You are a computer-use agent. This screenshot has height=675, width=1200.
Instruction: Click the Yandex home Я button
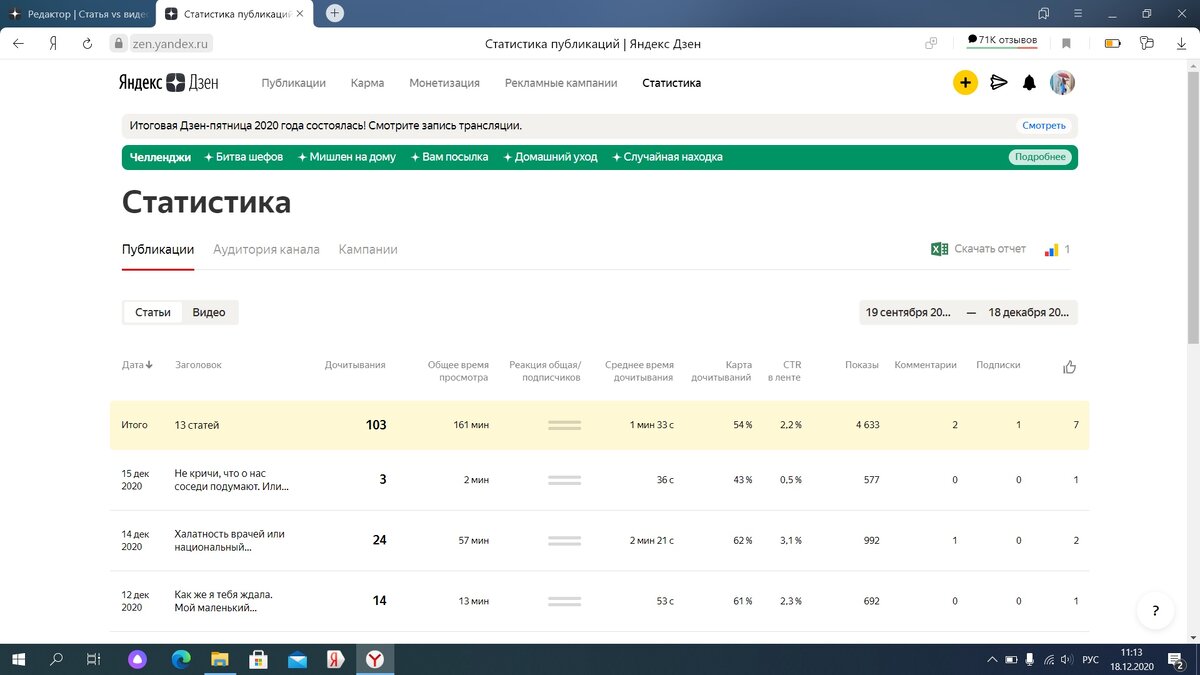coord(52,43)
